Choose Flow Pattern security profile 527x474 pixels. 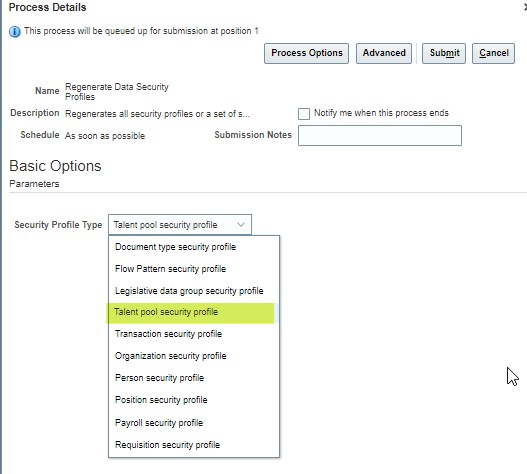(194, 269)
